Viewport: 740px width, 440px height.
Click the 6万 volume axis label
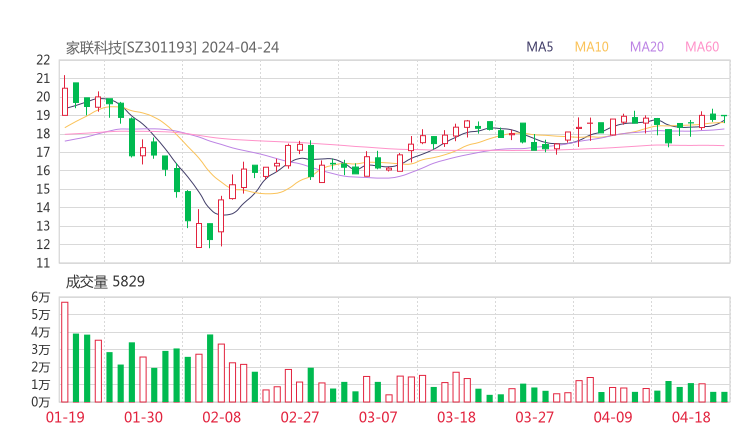tap(41, 297)
